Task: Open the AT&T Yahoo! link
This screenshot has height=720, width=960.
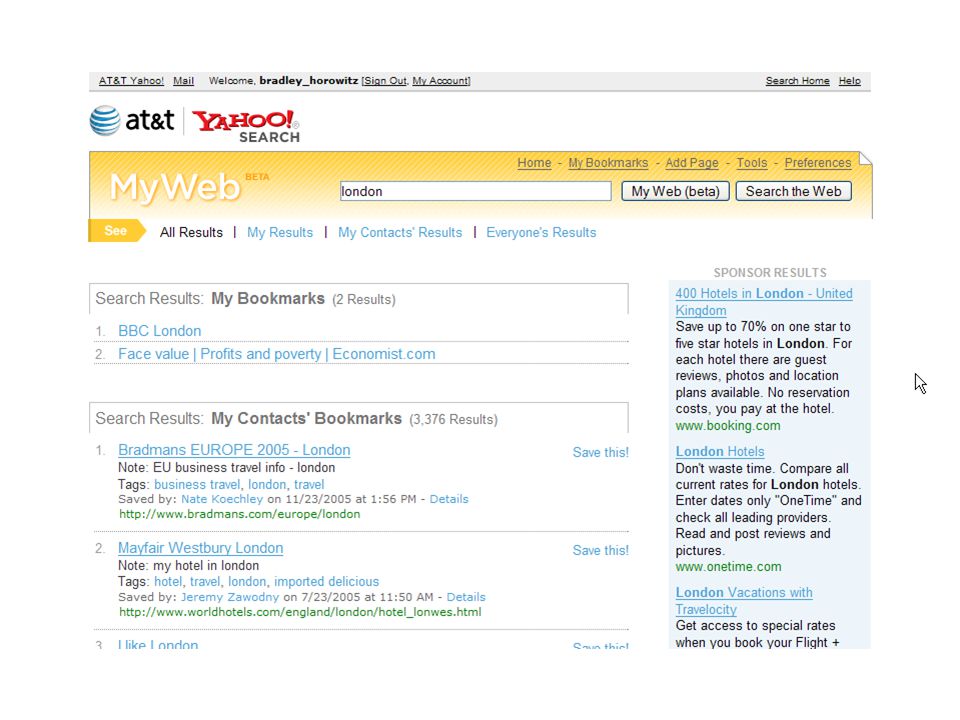Action: [x=131, y=81]
